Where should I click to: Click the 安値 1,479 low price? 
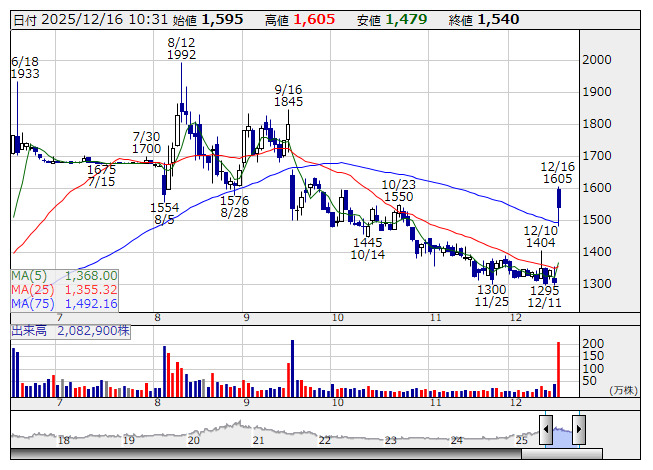pos(392,19)
